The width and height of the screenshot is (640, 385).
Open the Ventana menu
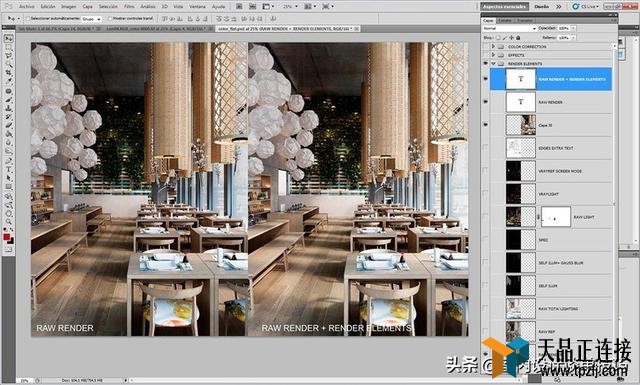pyautogui.click(x=197, y=7)
